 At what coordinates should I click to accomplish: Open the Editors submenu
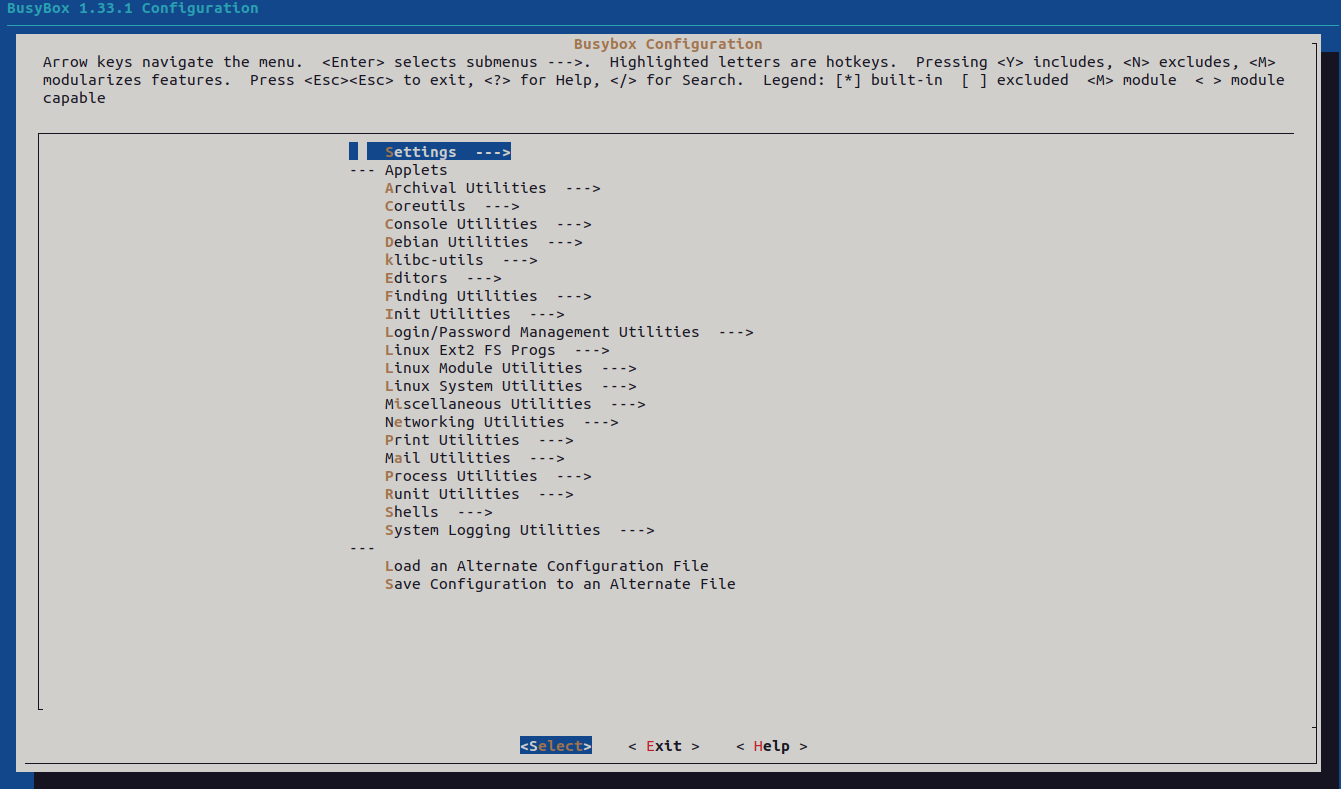[x=443, y=278]
